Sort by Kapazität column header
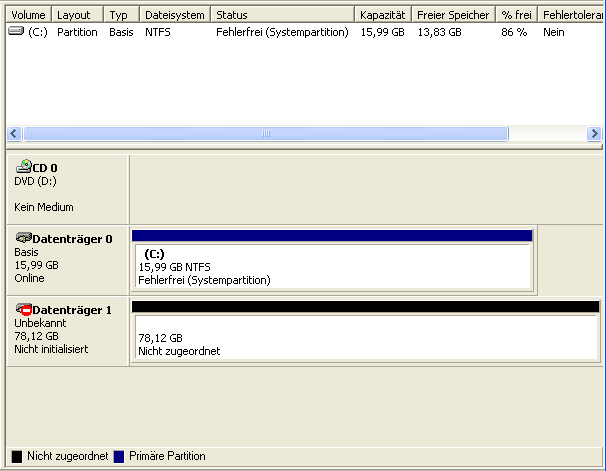Image resolution: width=606 pixels, height=471 pixels. pyautogui.click(x=383, y=15)
